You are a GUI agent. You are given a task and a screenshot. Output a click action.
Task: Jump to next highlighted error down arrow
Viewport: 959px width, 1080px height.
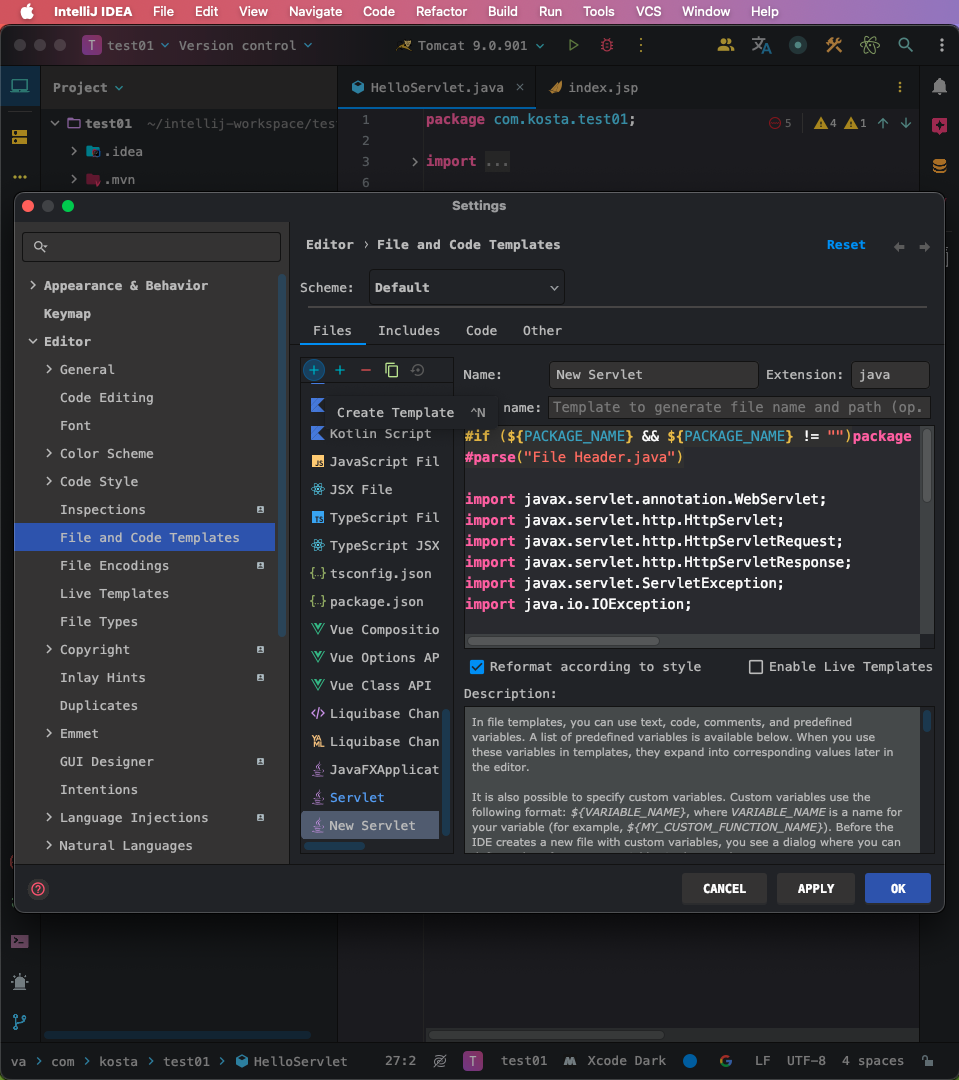click(906, 123)
